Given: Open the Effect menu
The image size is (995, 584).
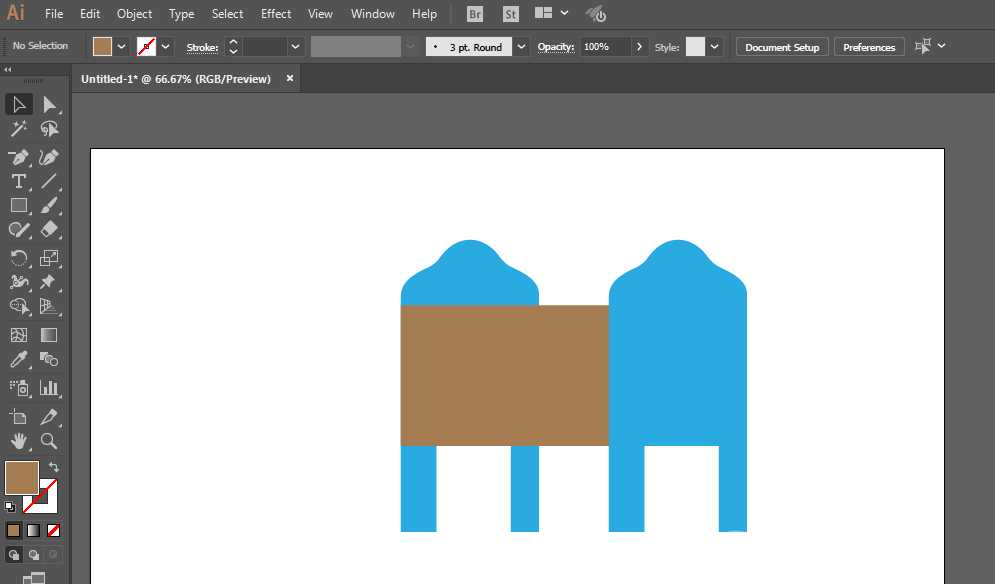Looking at the screenshot, I should 276,13.
